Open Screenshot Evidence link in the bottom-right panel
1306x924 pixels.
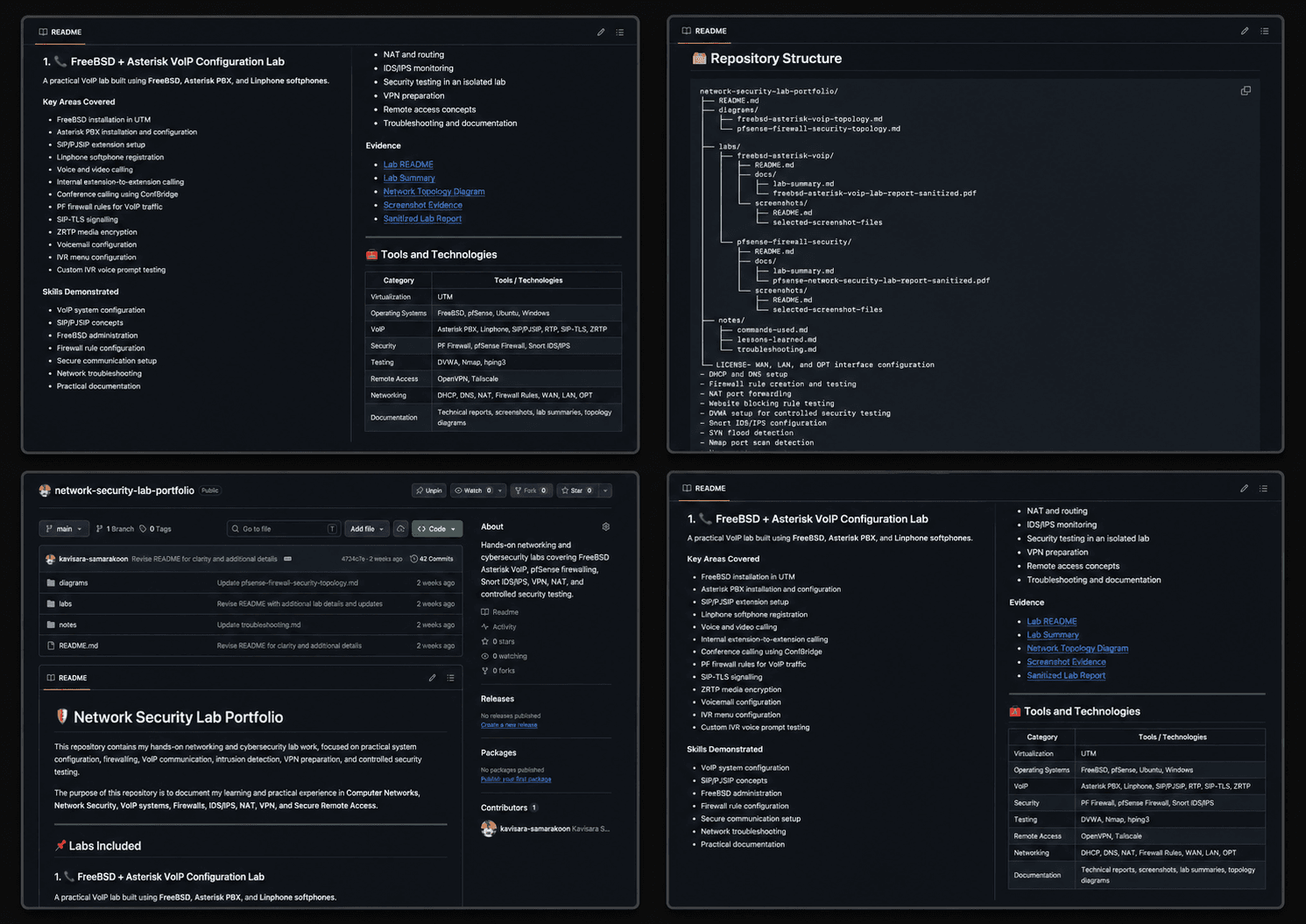coord(1066,662)
